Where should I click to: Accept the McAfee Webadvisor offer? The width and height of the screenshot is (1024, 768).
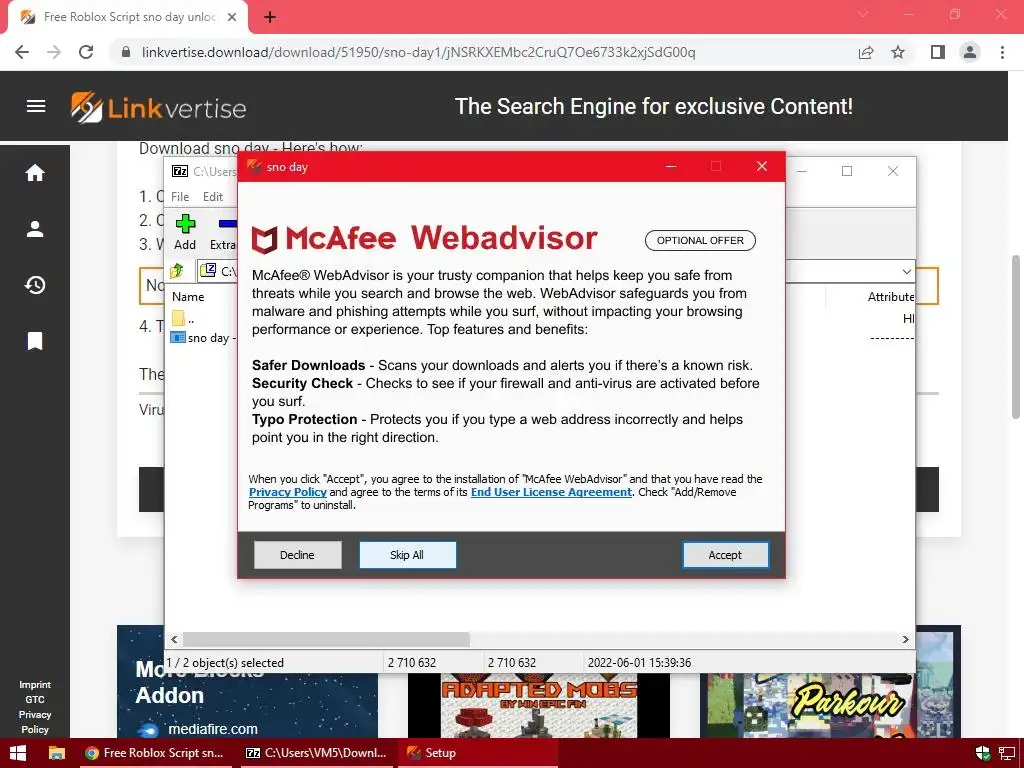[725, 554]
